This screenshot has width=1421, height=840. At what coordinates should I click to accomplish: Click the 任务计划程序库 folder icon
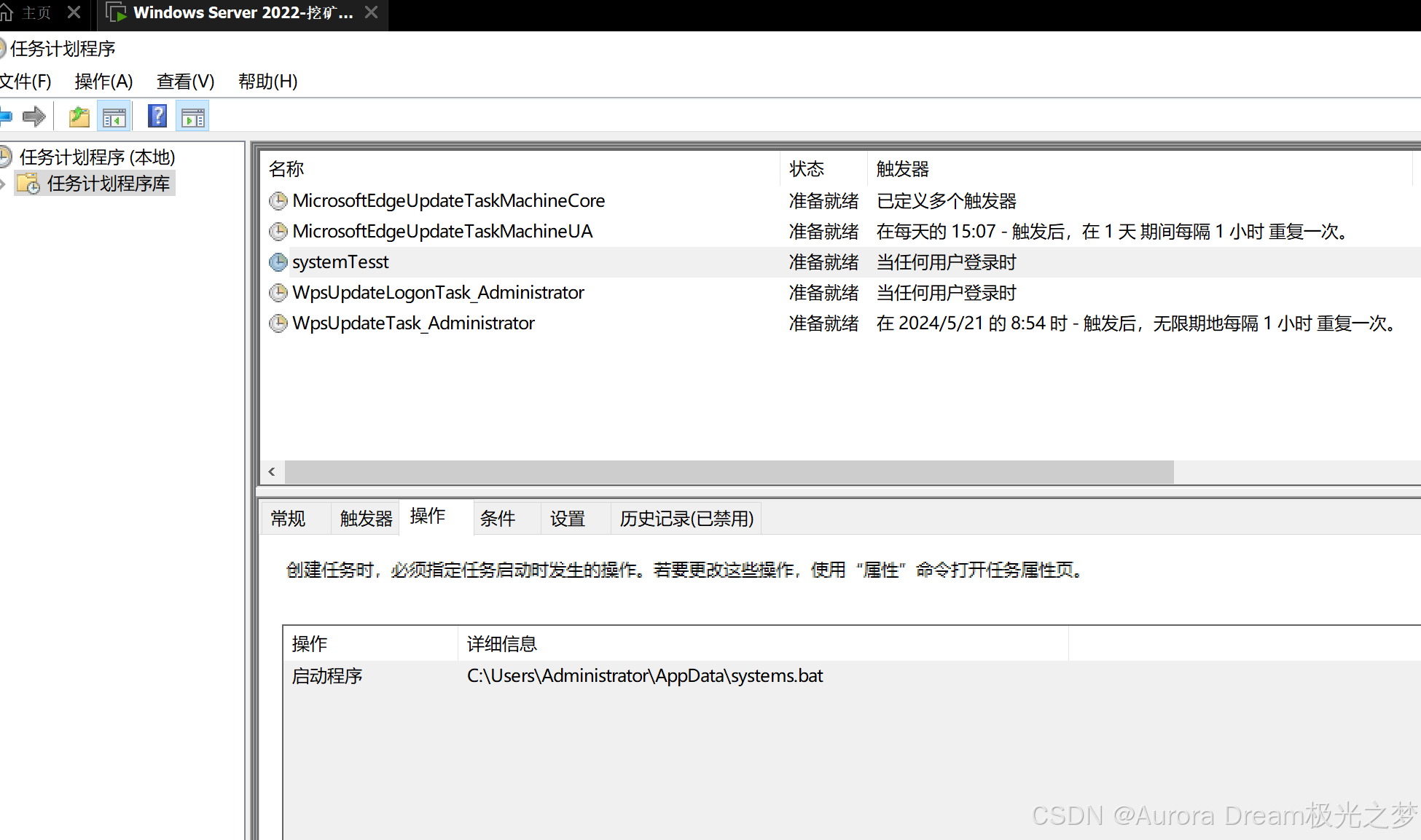coord(28,184)
